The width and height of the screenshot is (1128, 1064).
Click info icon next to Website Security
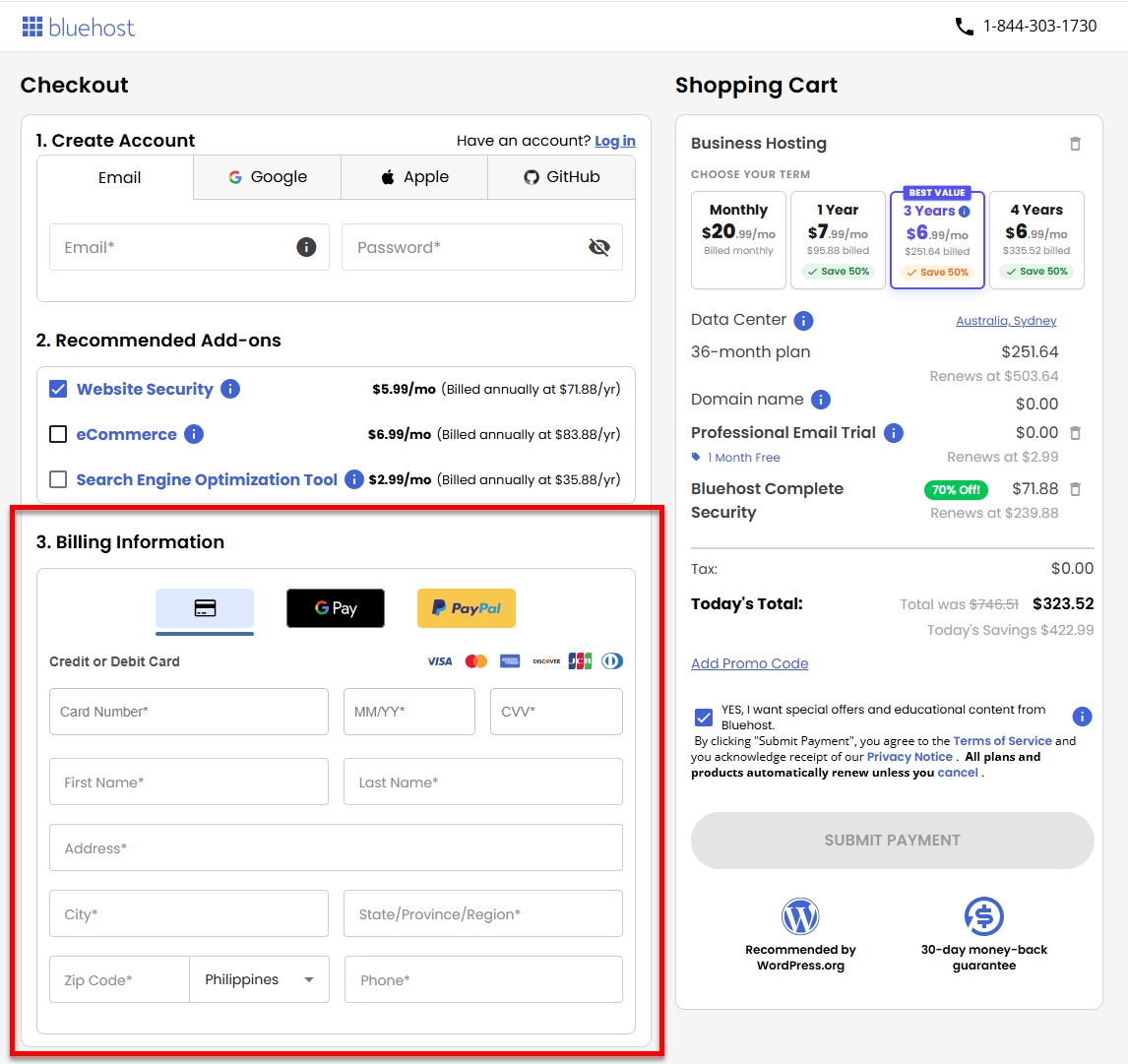point(230,389)
